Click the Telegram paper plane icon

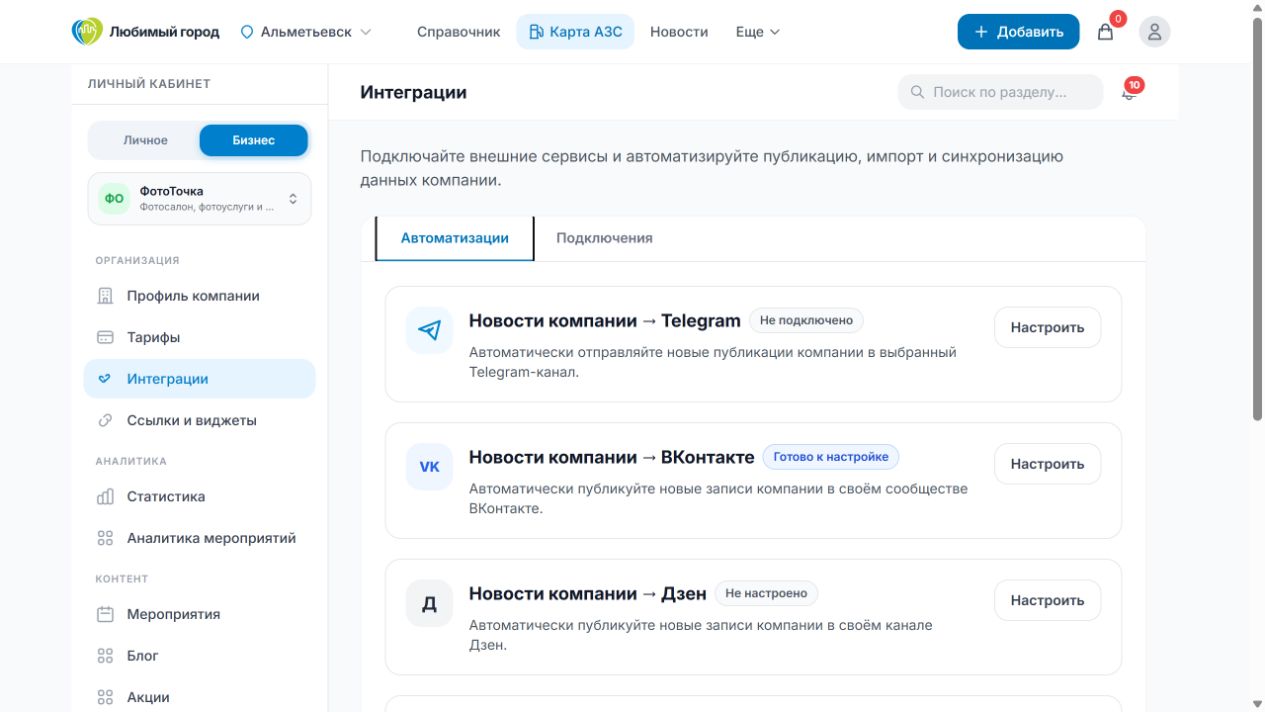point(429,330)
